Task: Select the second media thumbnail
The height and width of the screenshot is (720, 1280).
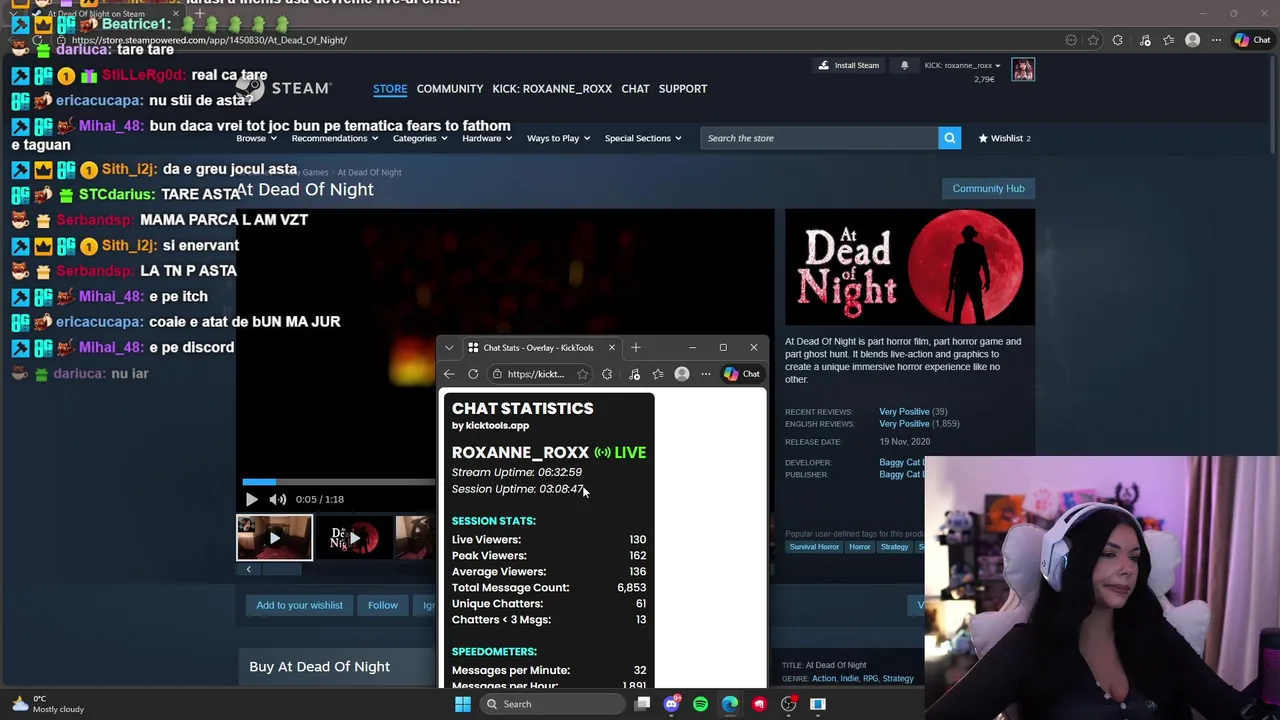Action: coord(353,538)
